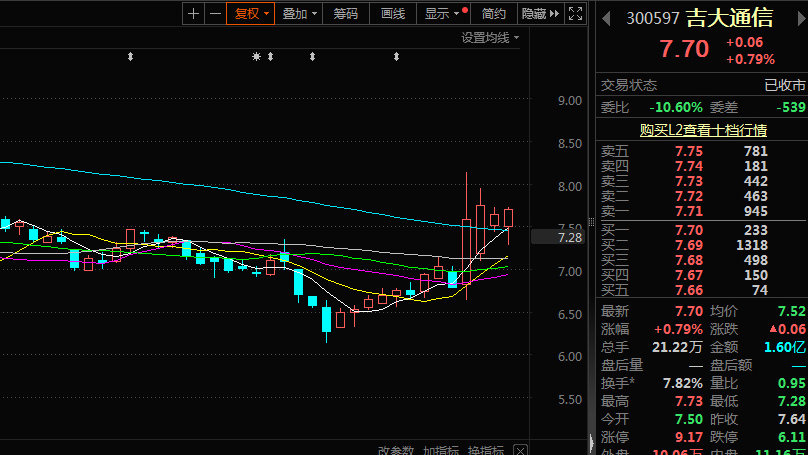Toggle 简约 simple view mode
This screenshot has width=809, height=455.
pyautogui.click(x=493, y=13)
